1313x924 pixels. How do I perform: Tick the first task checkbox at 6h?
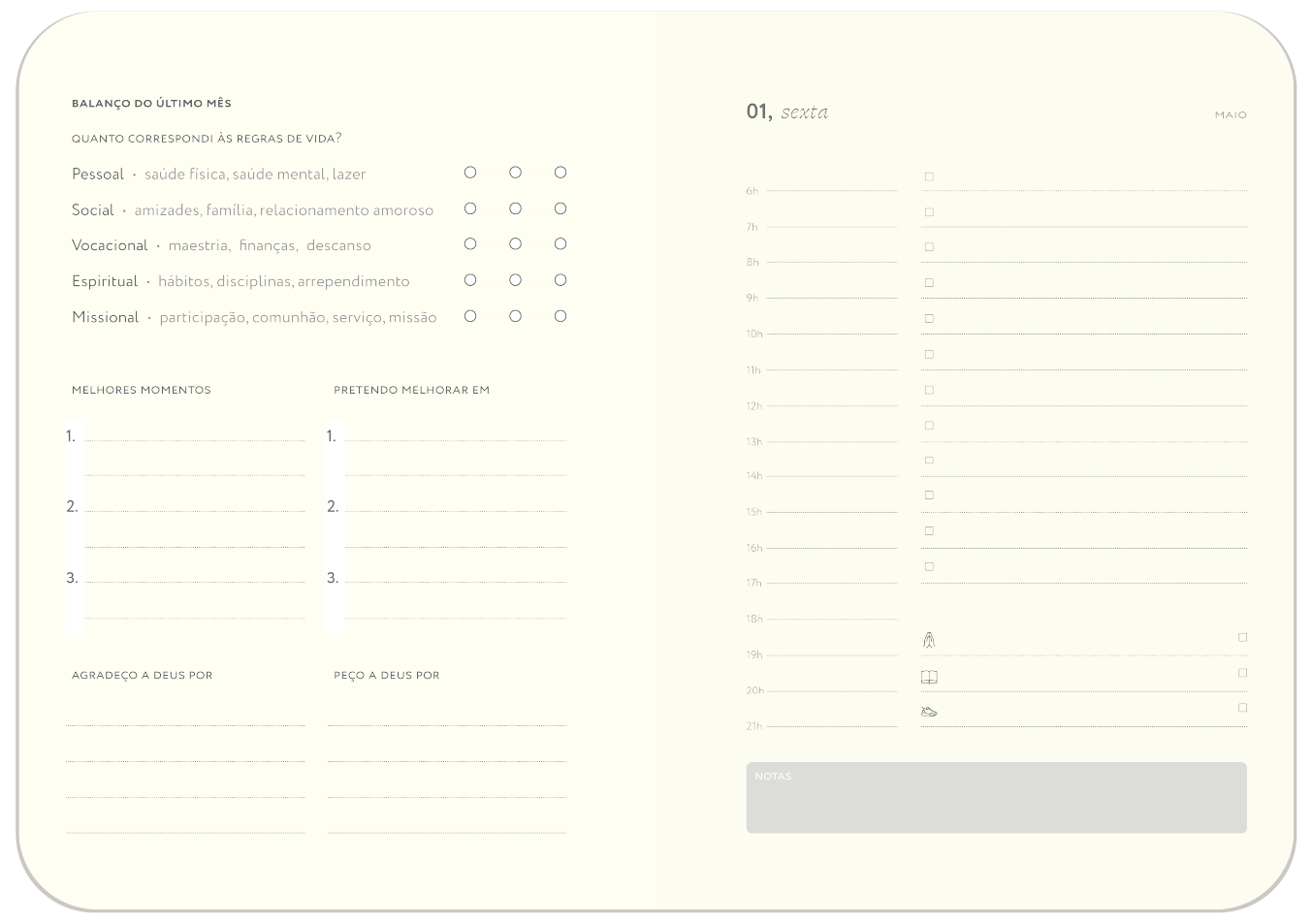(929, 176)
